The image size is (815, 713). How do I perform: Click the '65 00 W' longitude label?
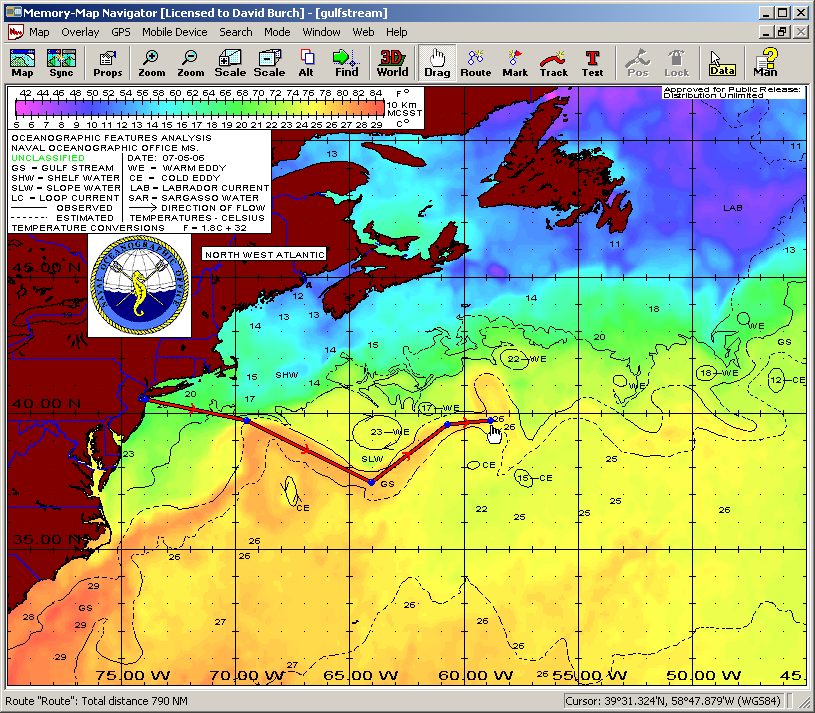click(x=360, y=676)
